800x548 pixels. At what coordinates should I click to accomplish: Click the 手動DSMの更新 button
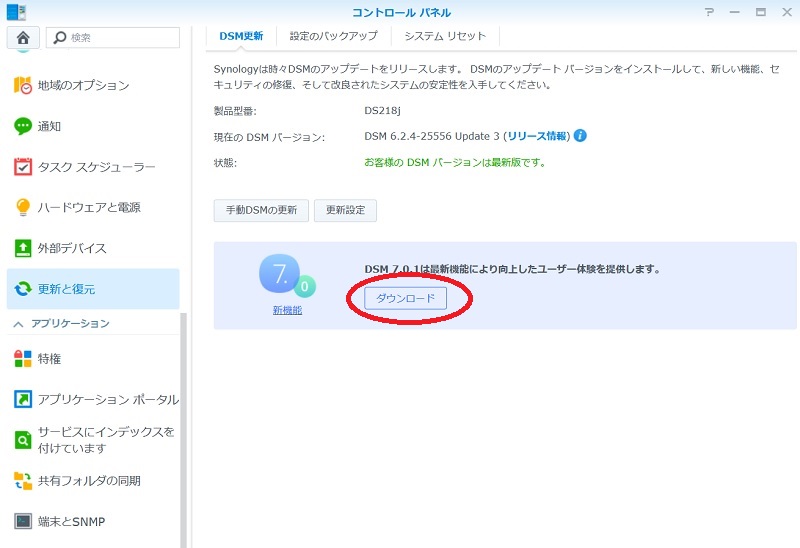(261, 210)
